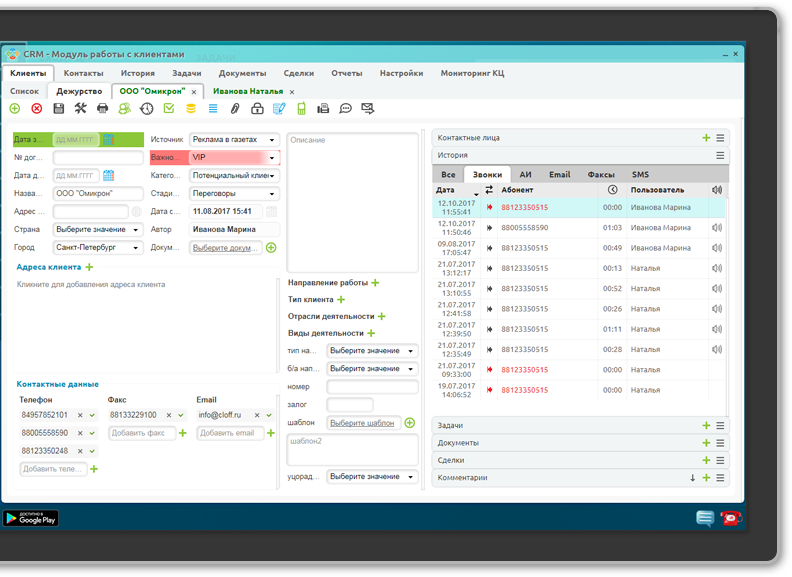
Task: Add a contact person with plus in Контактные лица
Action: pos(706,138)
